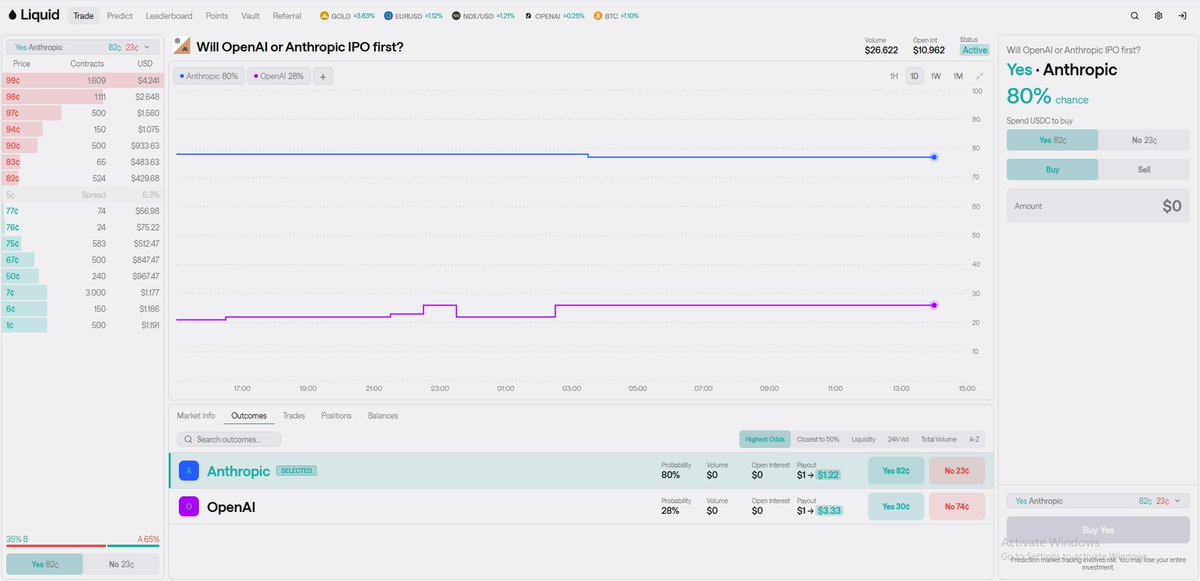Sort outcomes by Highest Odds

(764, 439)
